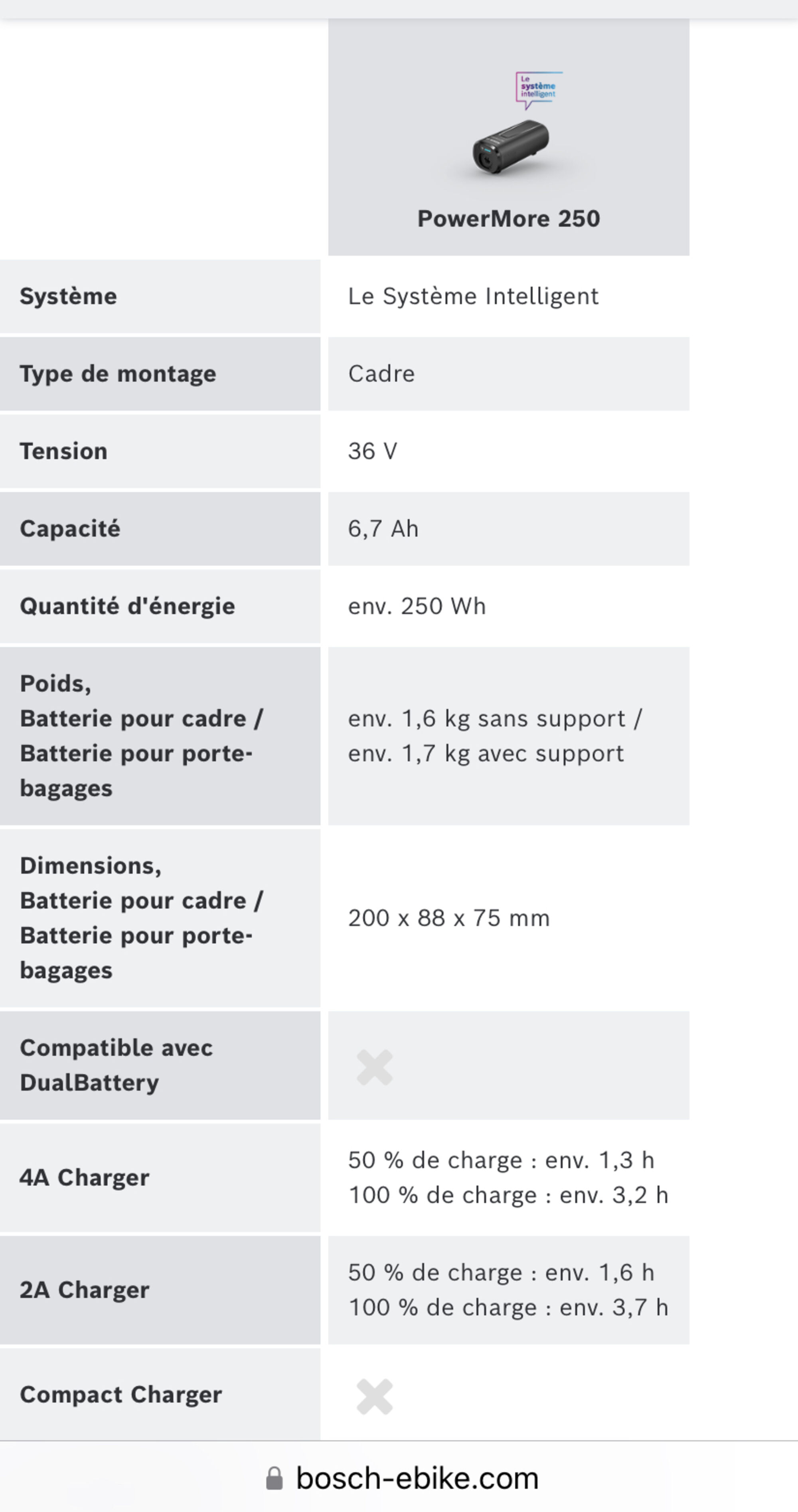Click the 'Cadre' mounting type value
The image size is (798, 1512).
pos(381,374)
